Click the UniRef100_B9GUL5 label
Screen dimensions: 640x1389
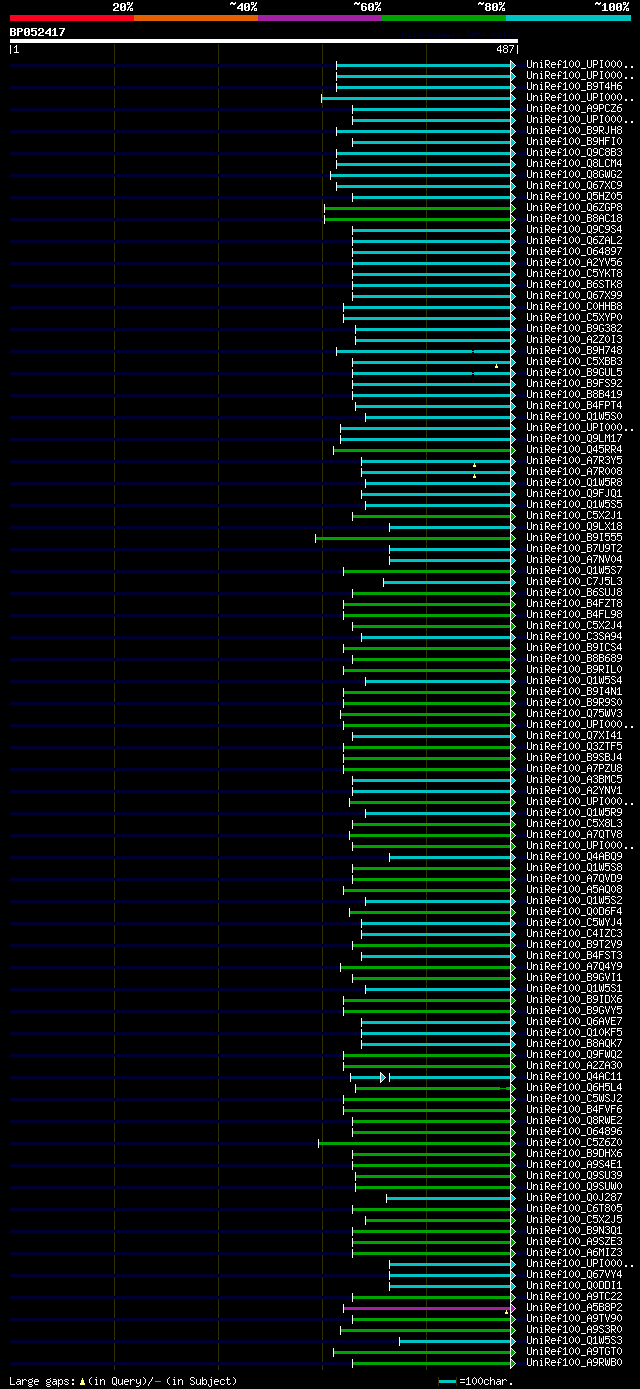coord(574,373)
